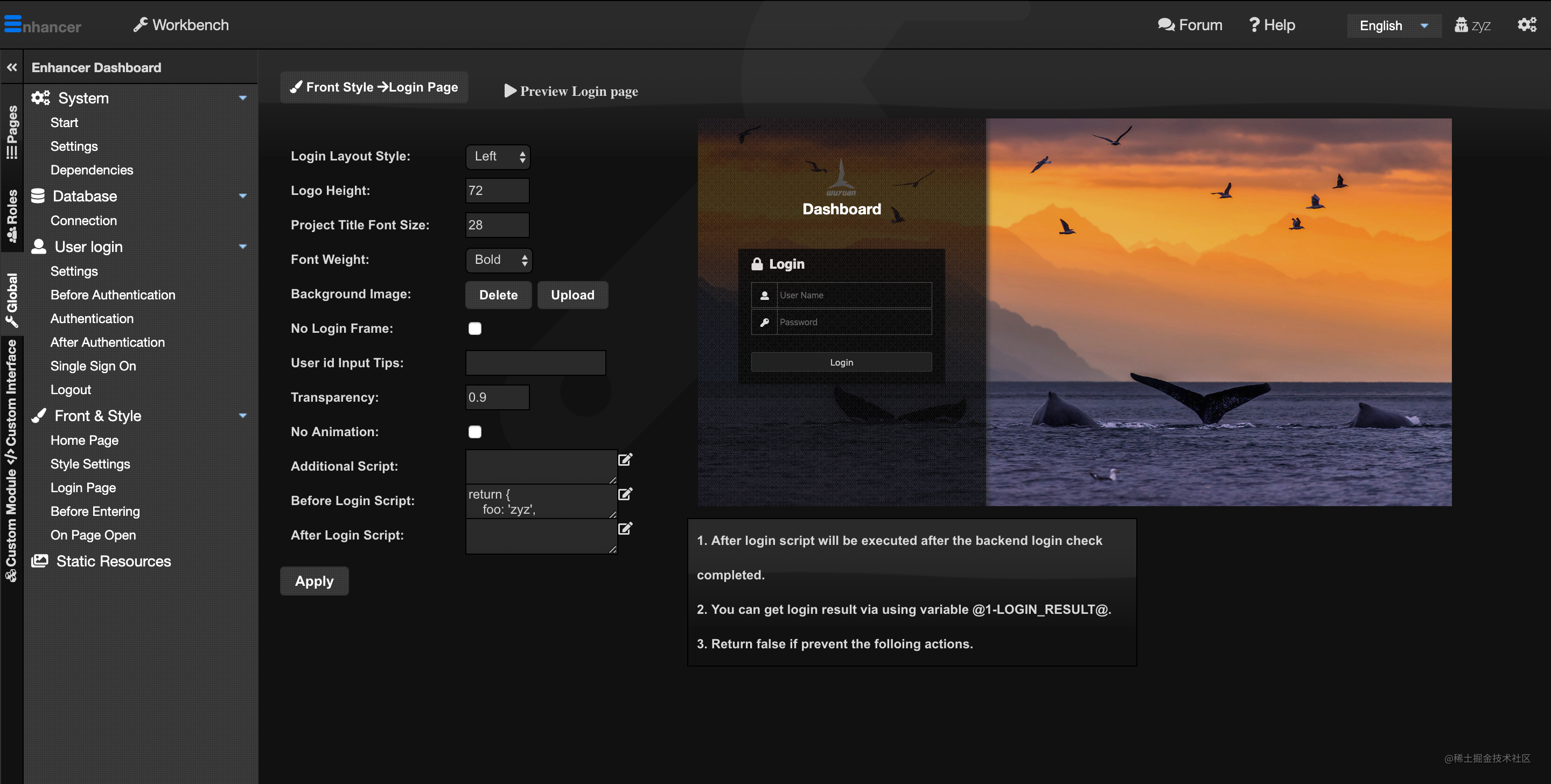
Task: Collapse the User login section arrow
Action: [x=243, y=246]
